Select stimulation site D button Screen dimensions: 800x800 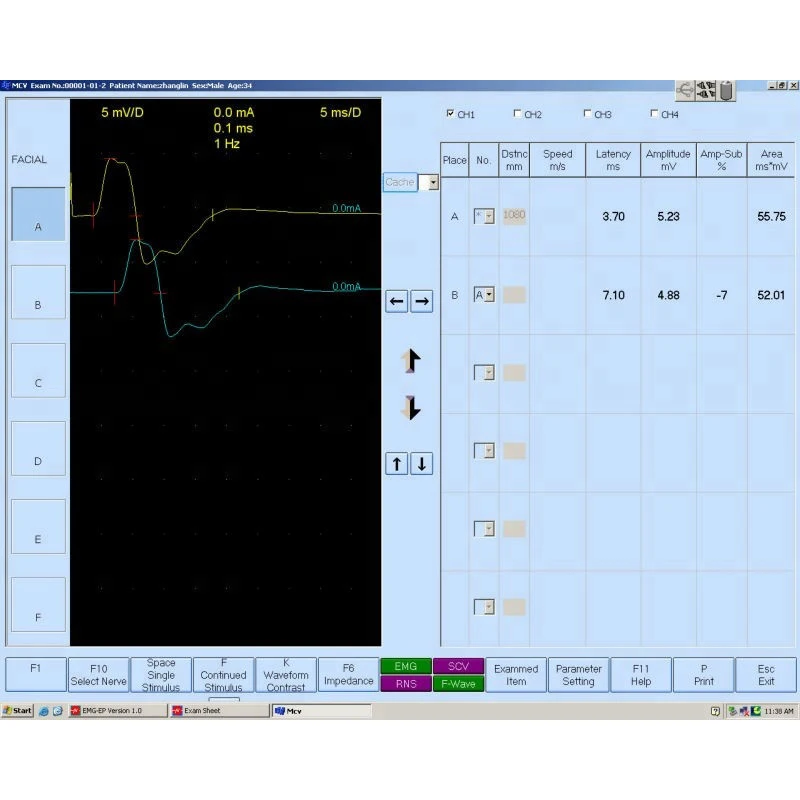click(38, 448)
